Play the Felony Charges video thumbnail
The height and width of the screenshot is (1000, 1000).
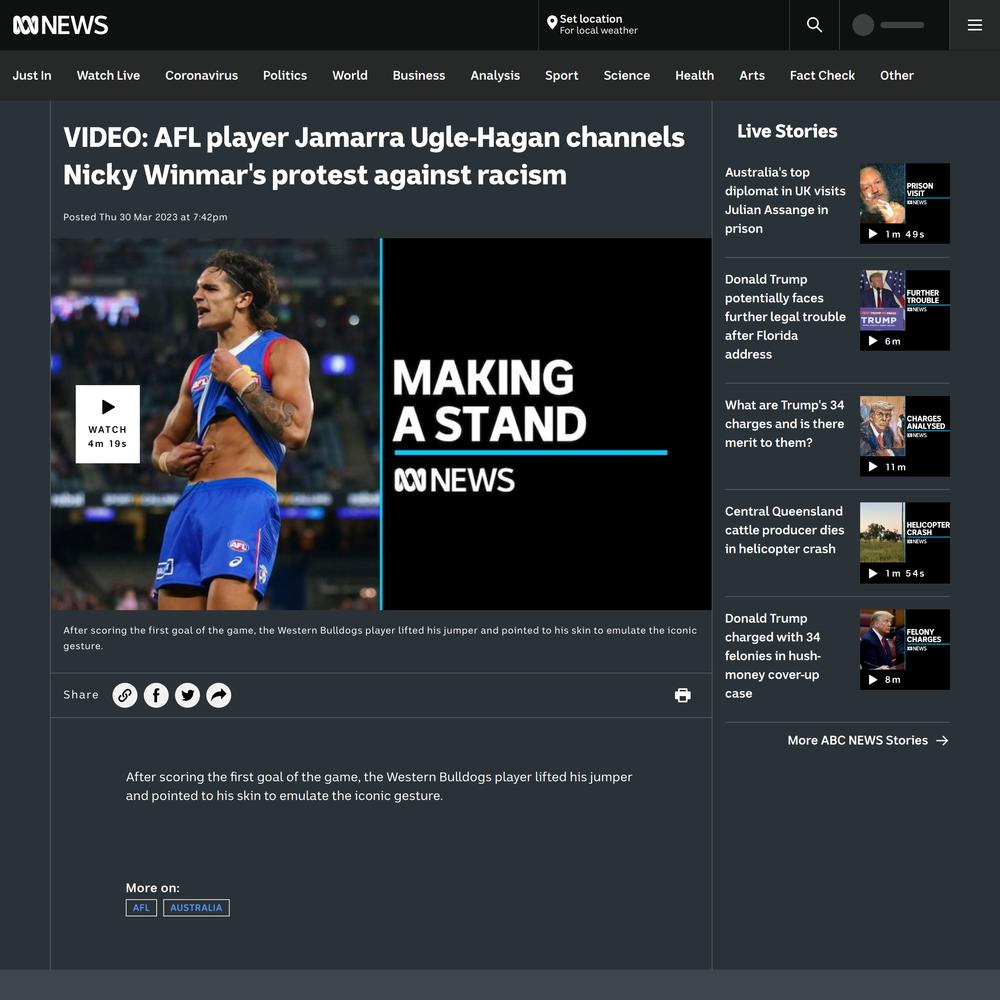904,649
